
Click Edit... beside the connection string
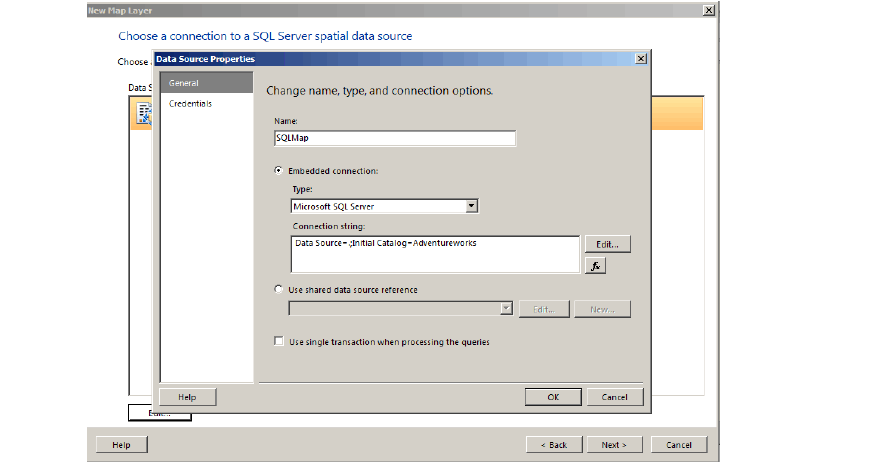pos(607,244)
